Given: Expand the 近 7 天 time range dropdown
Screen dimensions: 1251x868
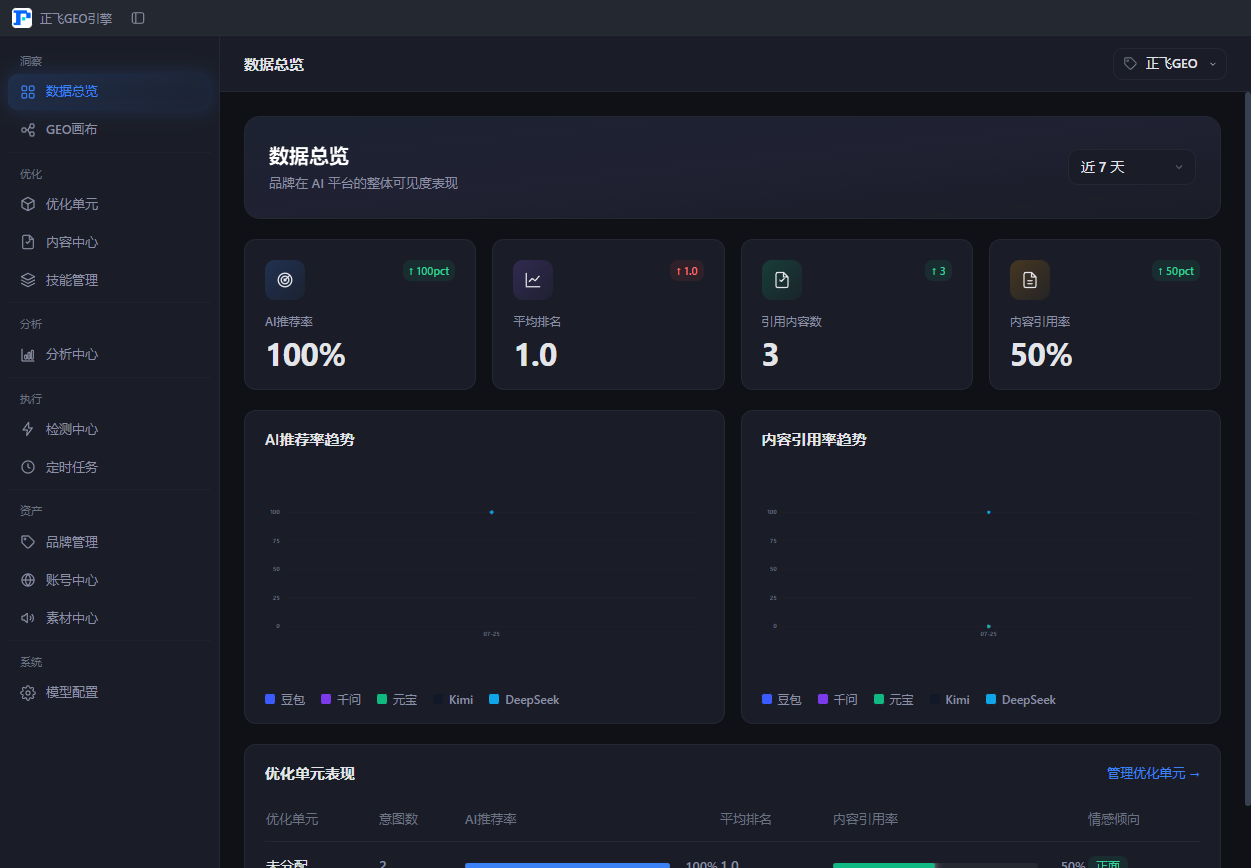Looking at the screenshot, I should click(x=1132, y=167).
